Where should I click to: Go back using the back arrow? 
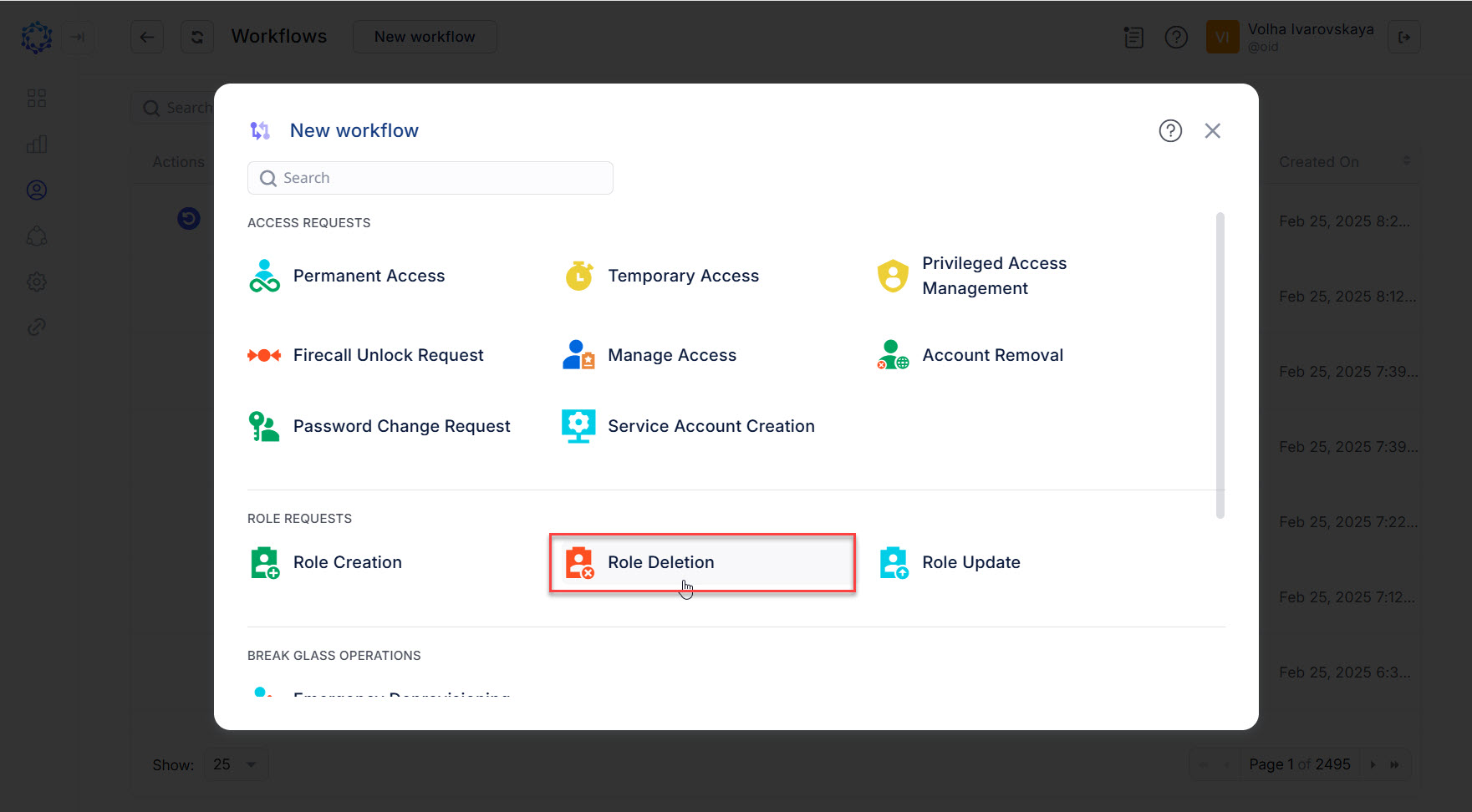coord(147,37)
